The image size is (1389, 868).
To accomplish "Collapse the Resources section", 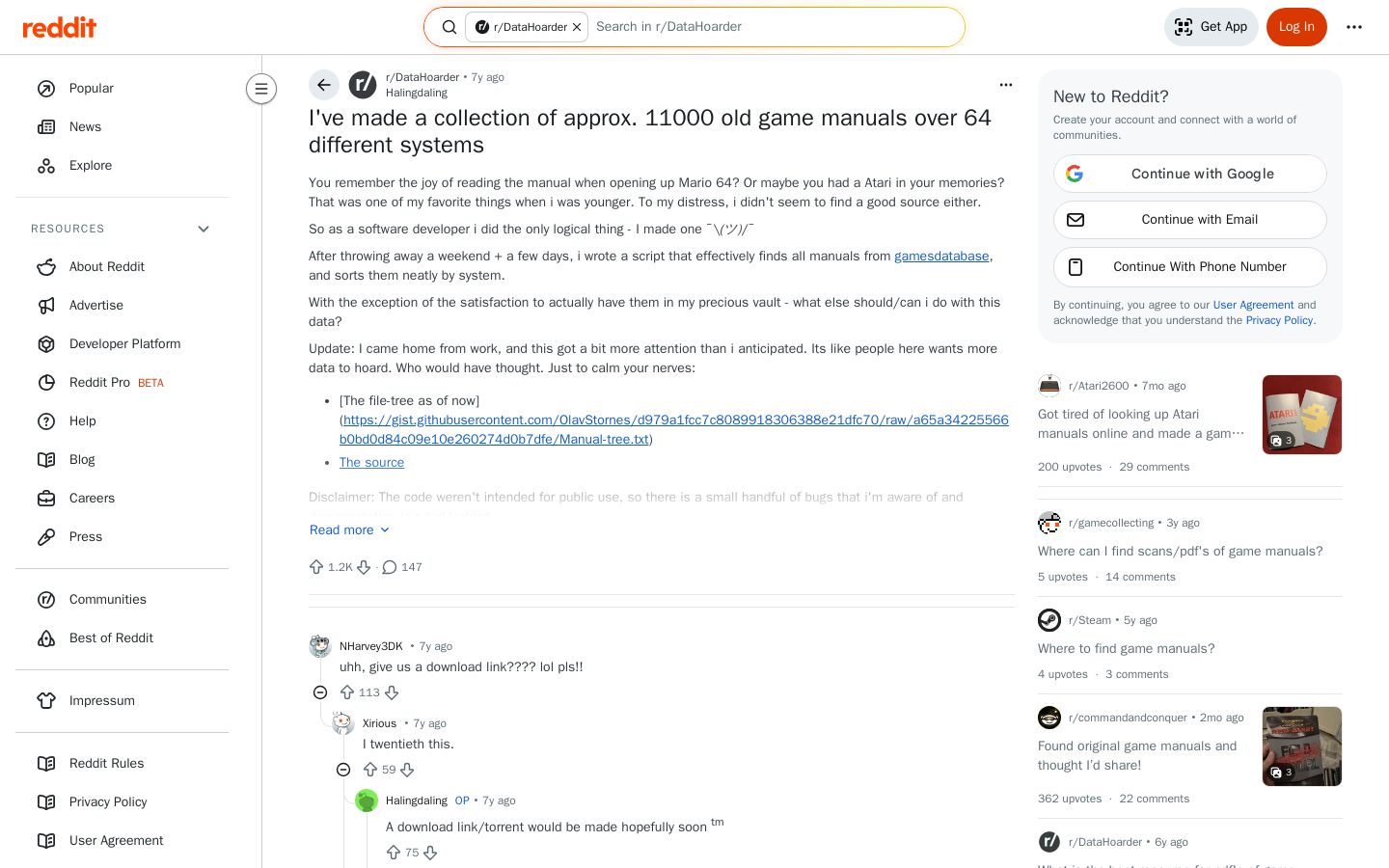I will tap(204, 229).
